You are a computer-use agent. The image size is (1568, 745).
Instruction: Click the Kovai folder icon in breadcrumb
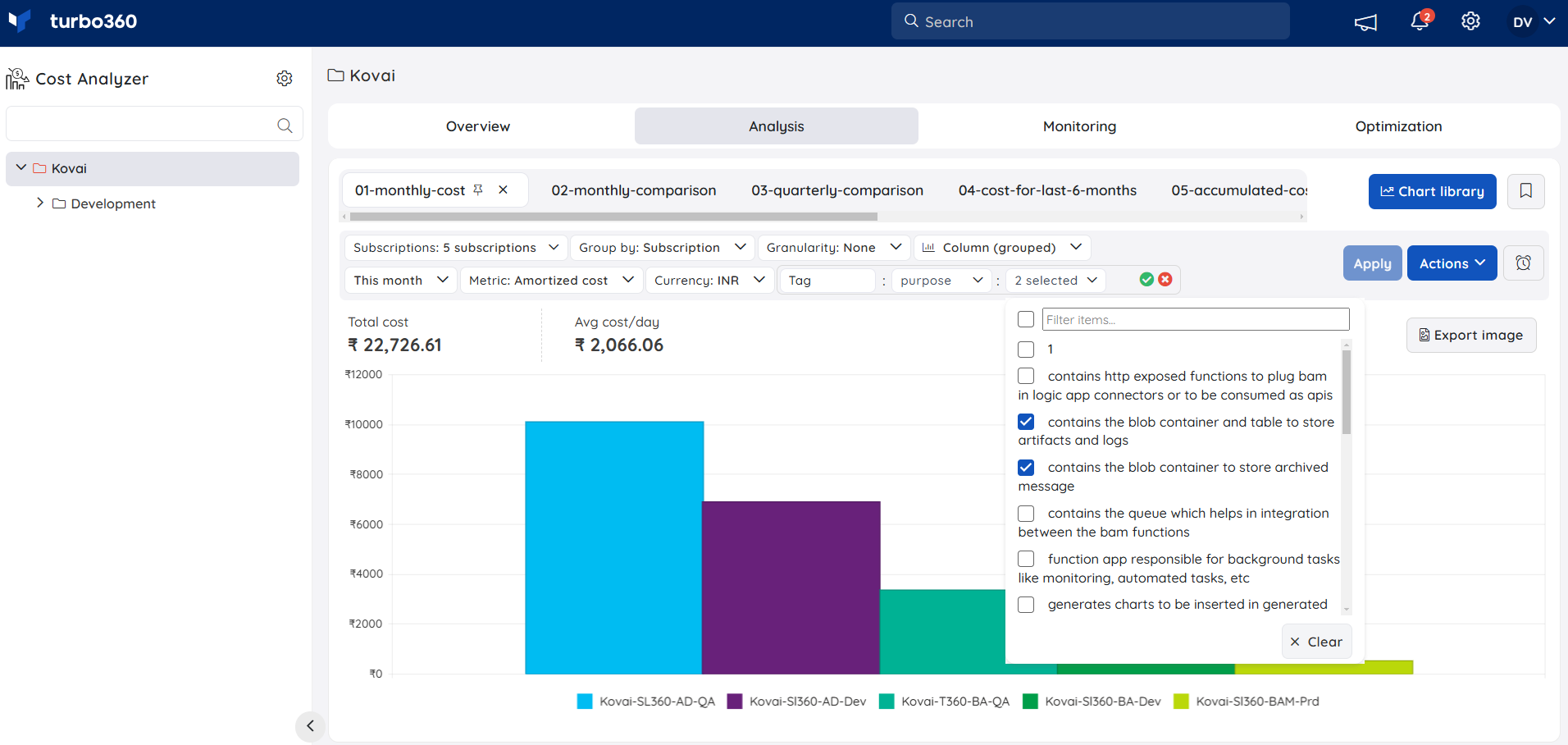coord(335,75)
